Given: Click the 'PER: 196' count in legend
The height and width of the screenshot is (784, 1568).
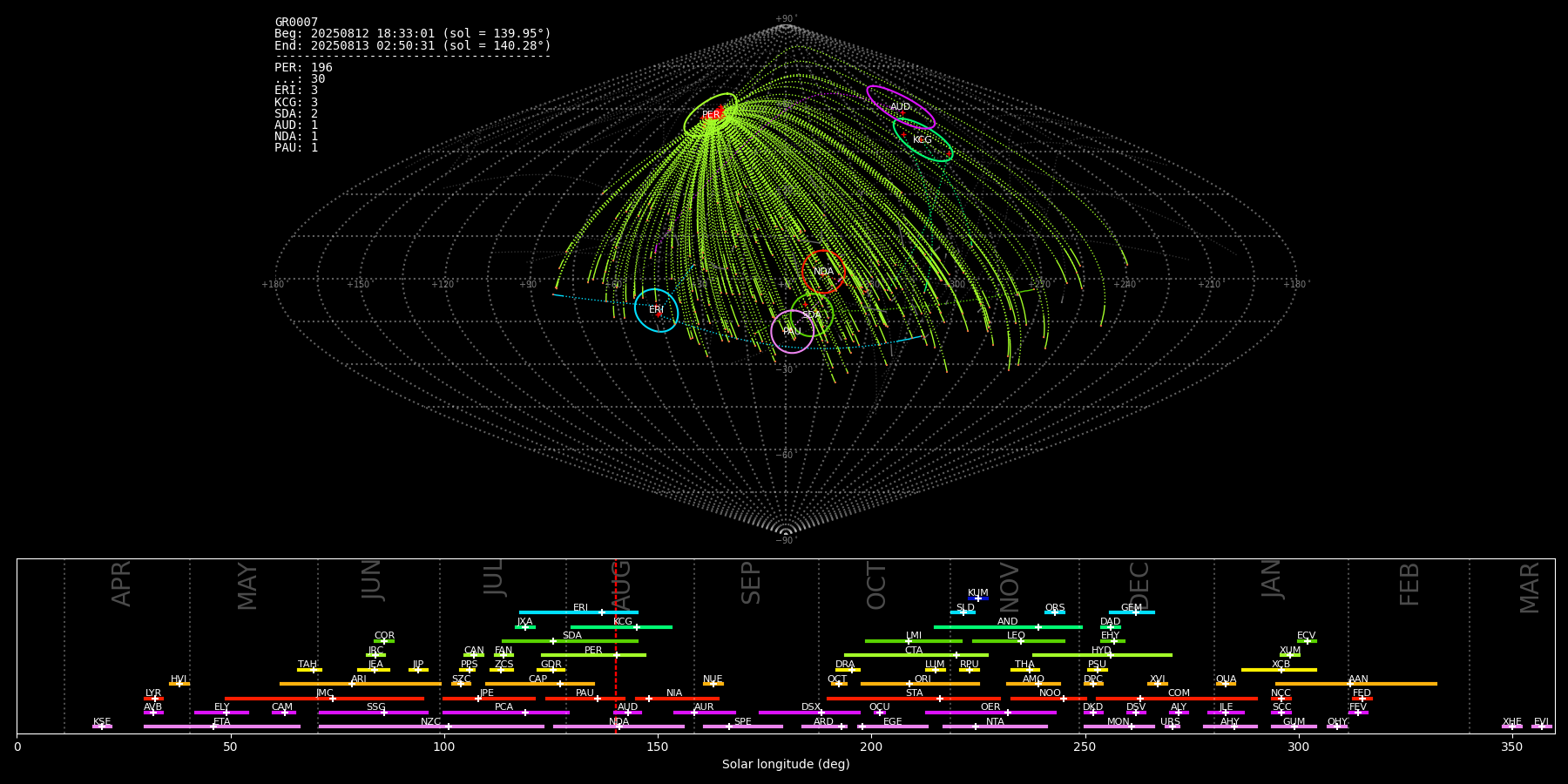Looking at the screenshot, I should pos(303,68).
